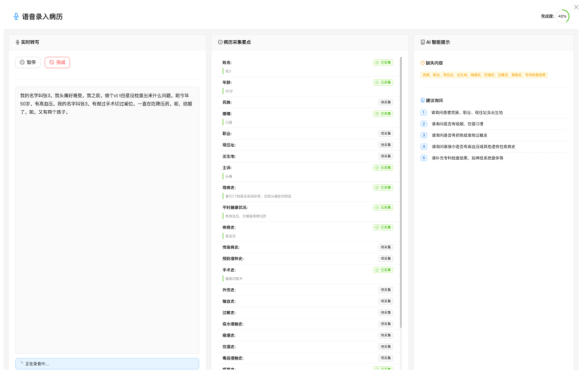Click the 现病史 collected value text
Viewport: 582px width, 374px height.
[x=258, y=196]
